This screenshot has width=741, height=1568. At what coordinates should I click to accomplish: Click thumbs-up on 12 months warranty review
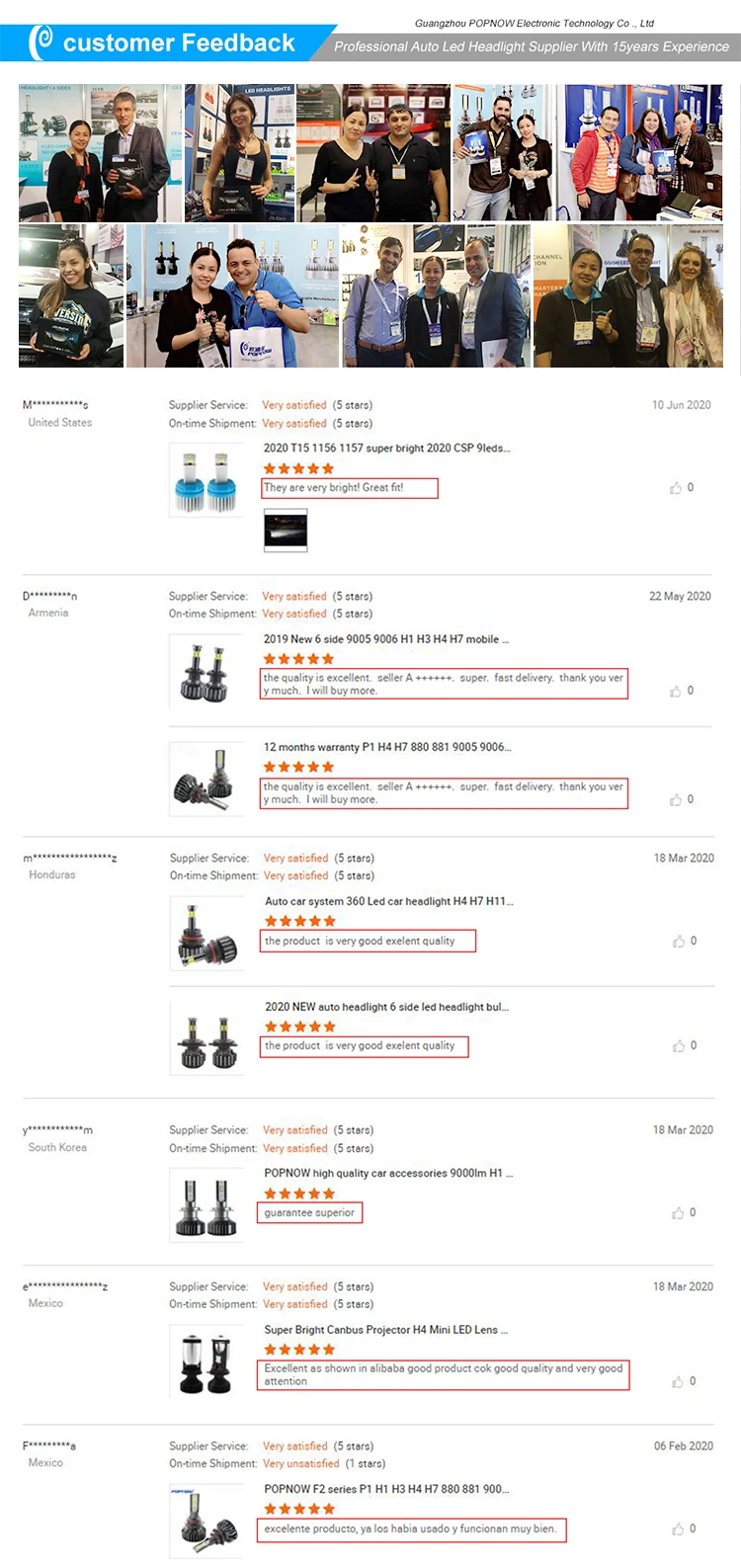tap(676, 799)
